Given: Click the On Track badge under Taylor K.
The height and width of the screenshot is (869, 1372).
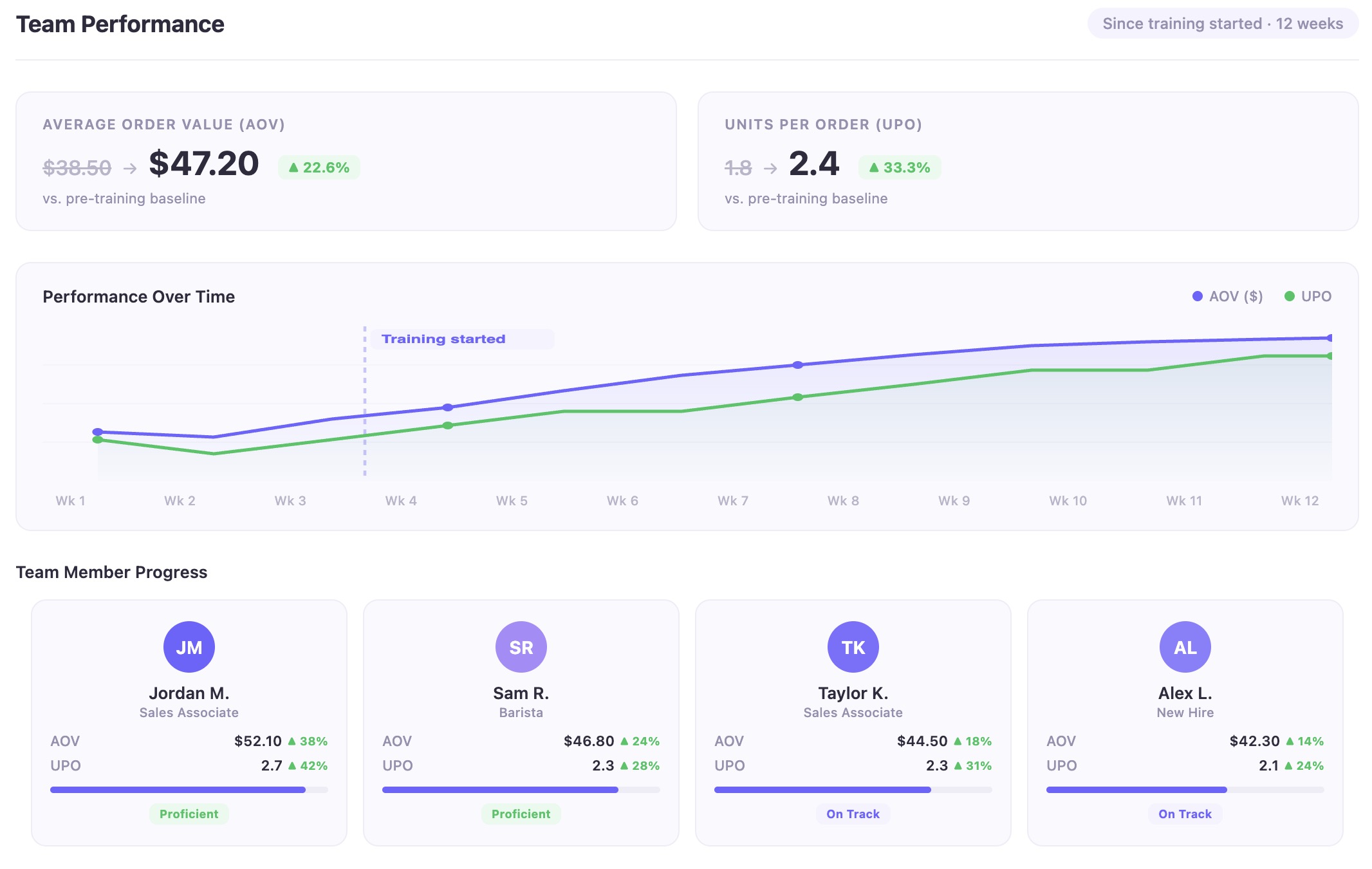Looking at the screenshot, I should 853,814.
